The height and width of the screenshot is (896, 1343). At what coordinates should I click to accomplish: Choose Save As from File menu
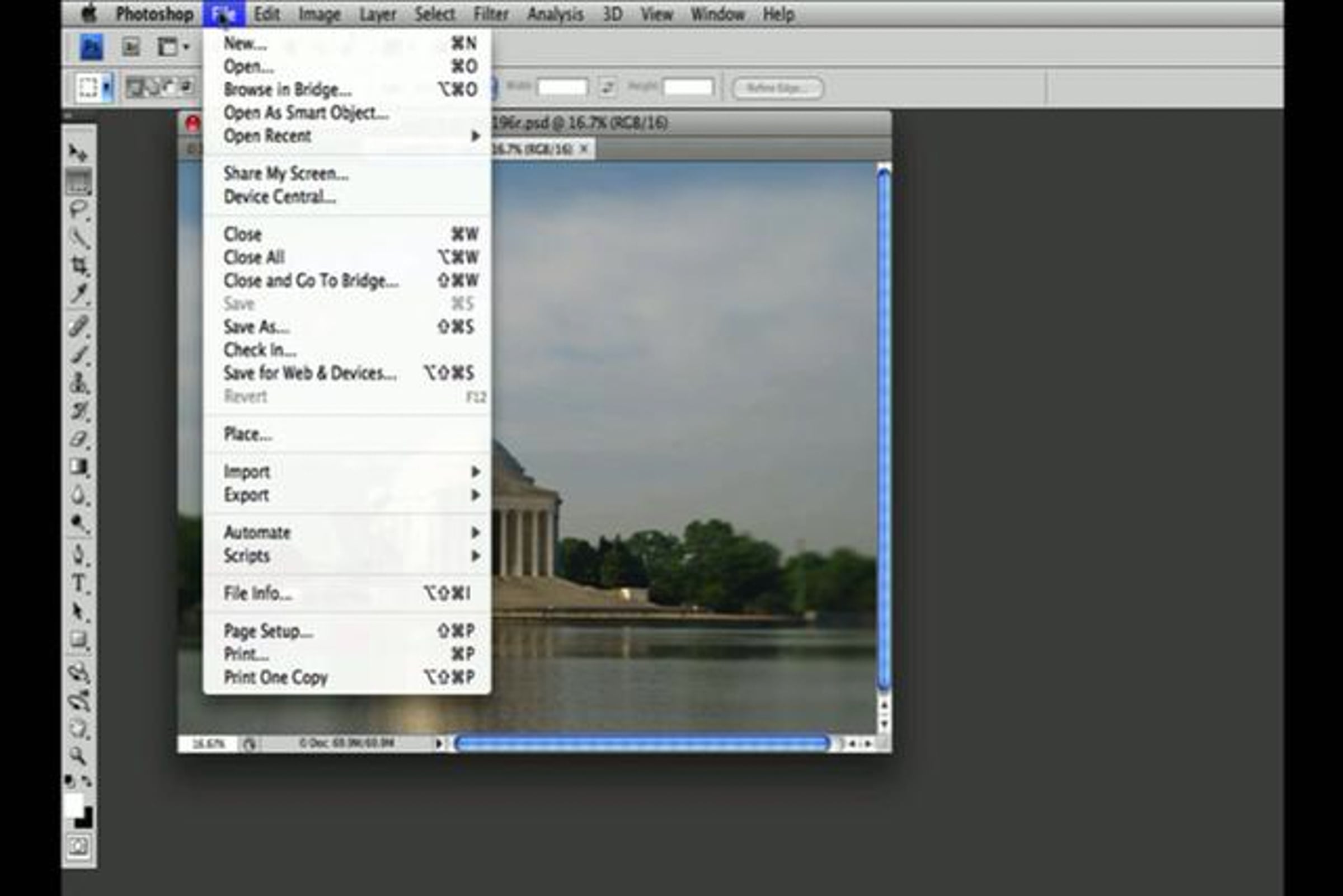tap(257, 327)
